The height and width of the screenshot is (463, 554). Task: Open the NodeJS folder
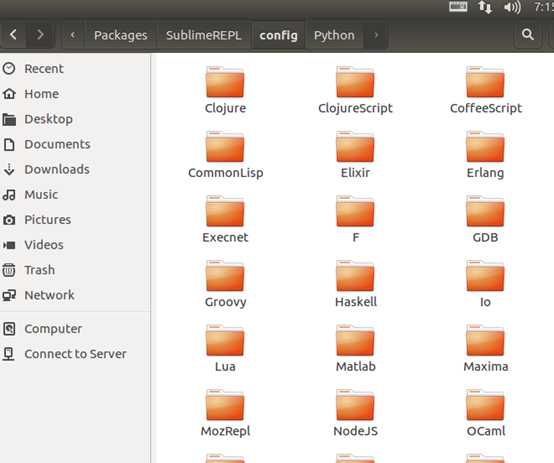tap(355, 413)
